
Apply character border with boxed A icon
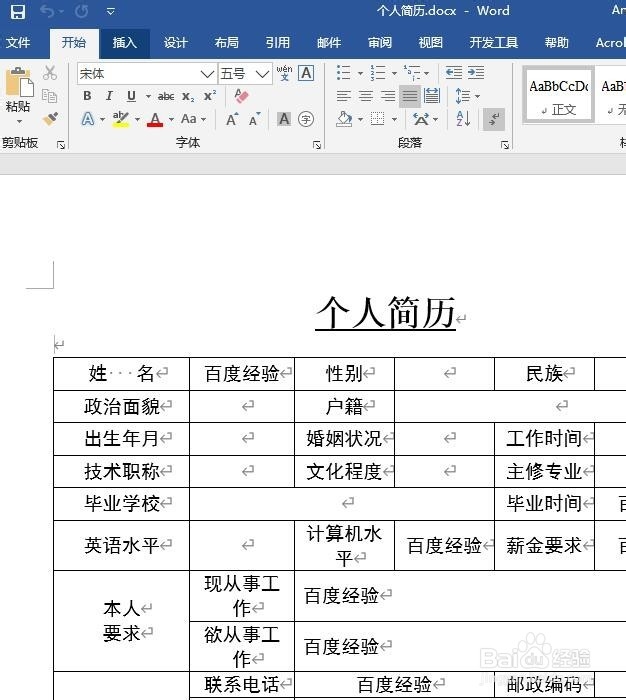[x=306, y=73]
